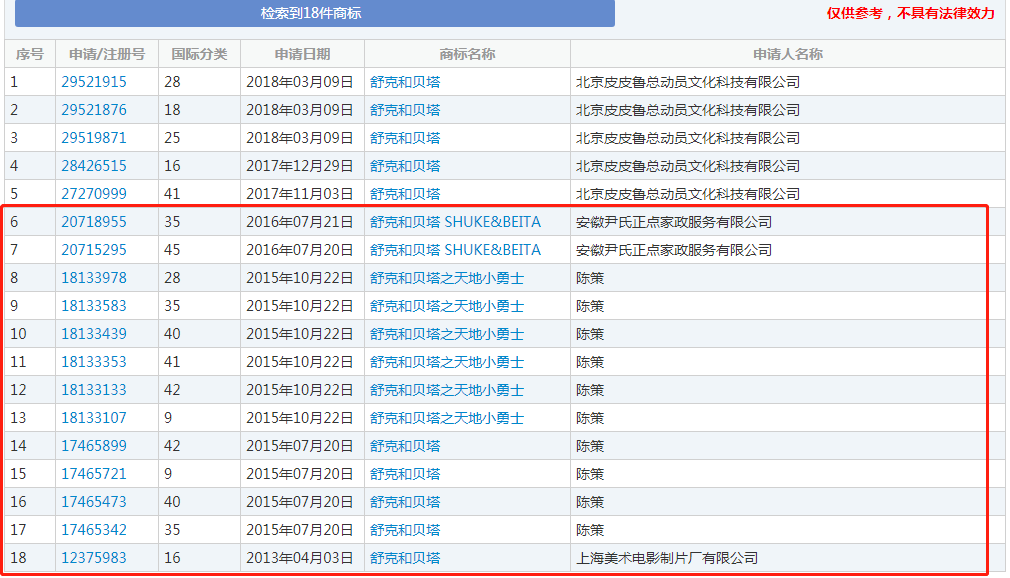Click the red 仅供参考，不具有法律效力 notice
The height and width of the screenshot is (578, 1010).
point(911,14)
